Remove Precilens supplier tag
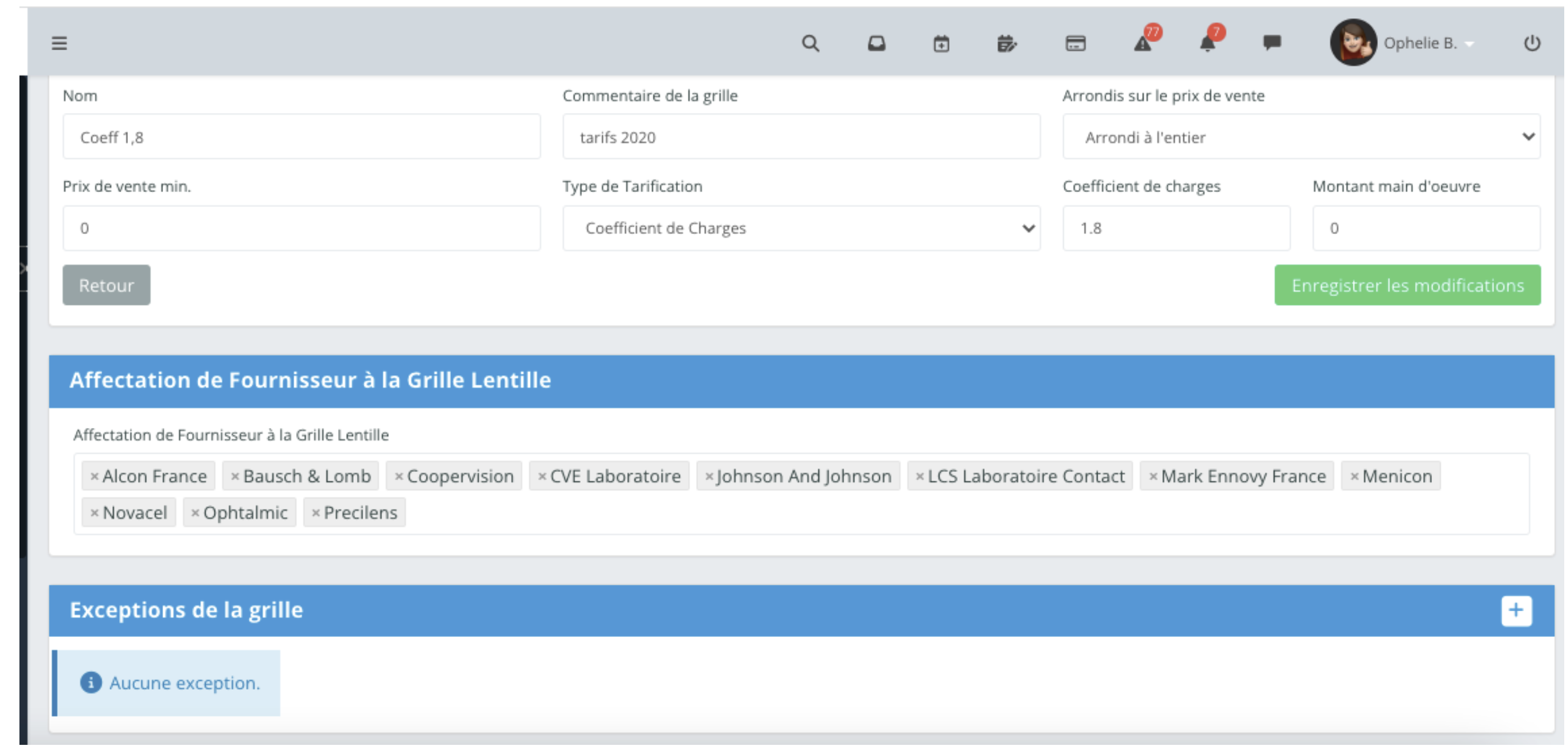Viewport: 1568px width, 748px height. coord(315,513)
